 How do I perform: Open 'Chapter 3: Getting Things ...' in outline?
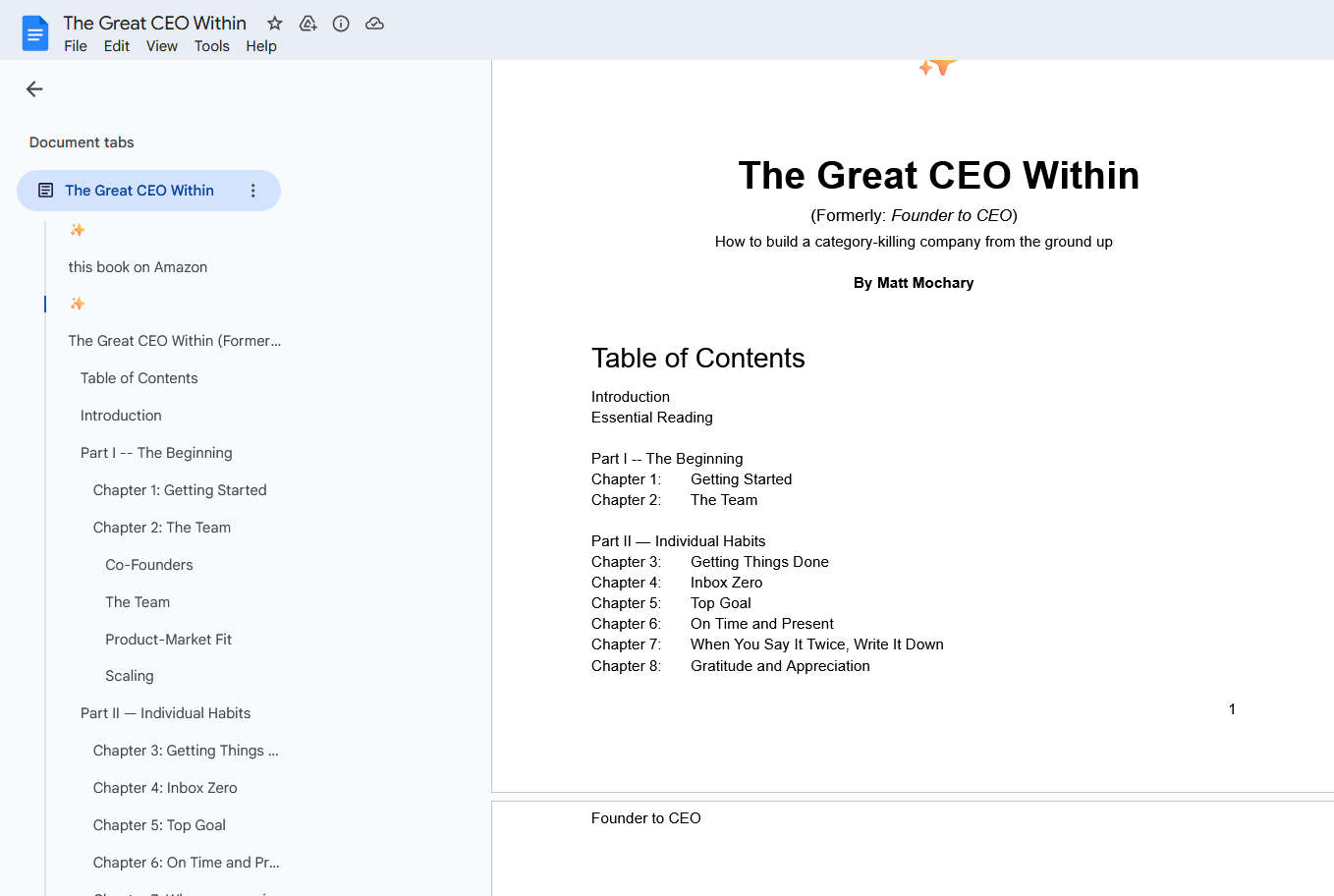[186, 751]
